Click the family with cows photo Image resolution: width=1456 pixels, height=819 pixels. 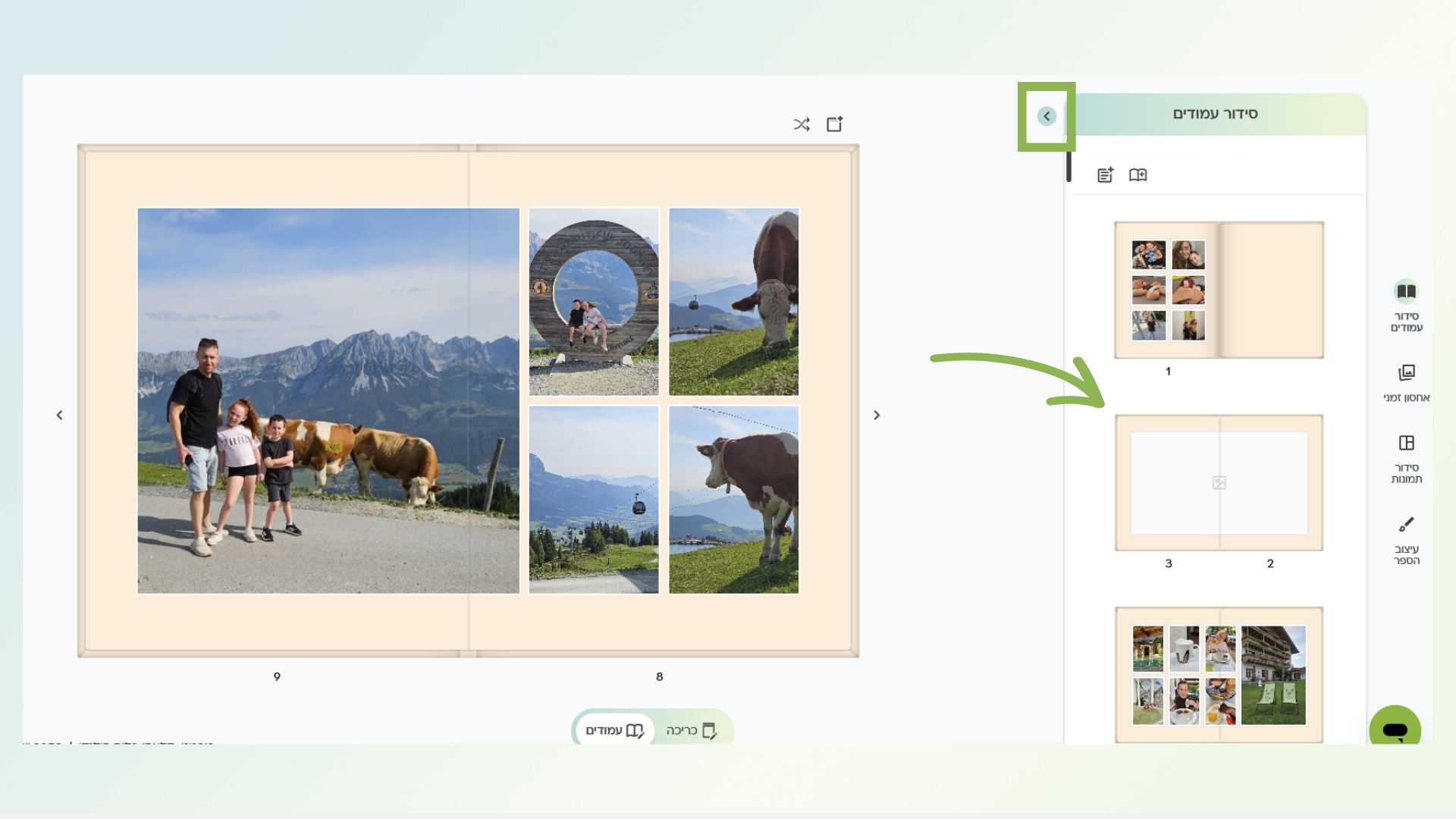[x=328, y=400]
